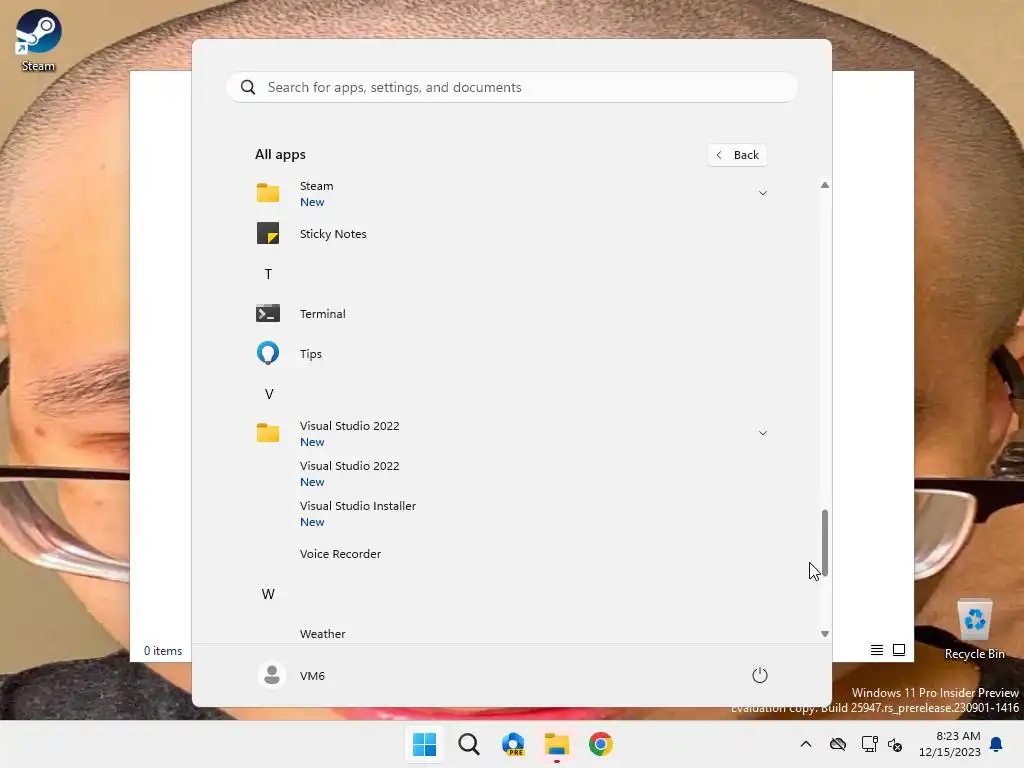Open Voice Recorder app entry
The height and width of the screenshot is (768, 1024).
(x=340, y=554)
